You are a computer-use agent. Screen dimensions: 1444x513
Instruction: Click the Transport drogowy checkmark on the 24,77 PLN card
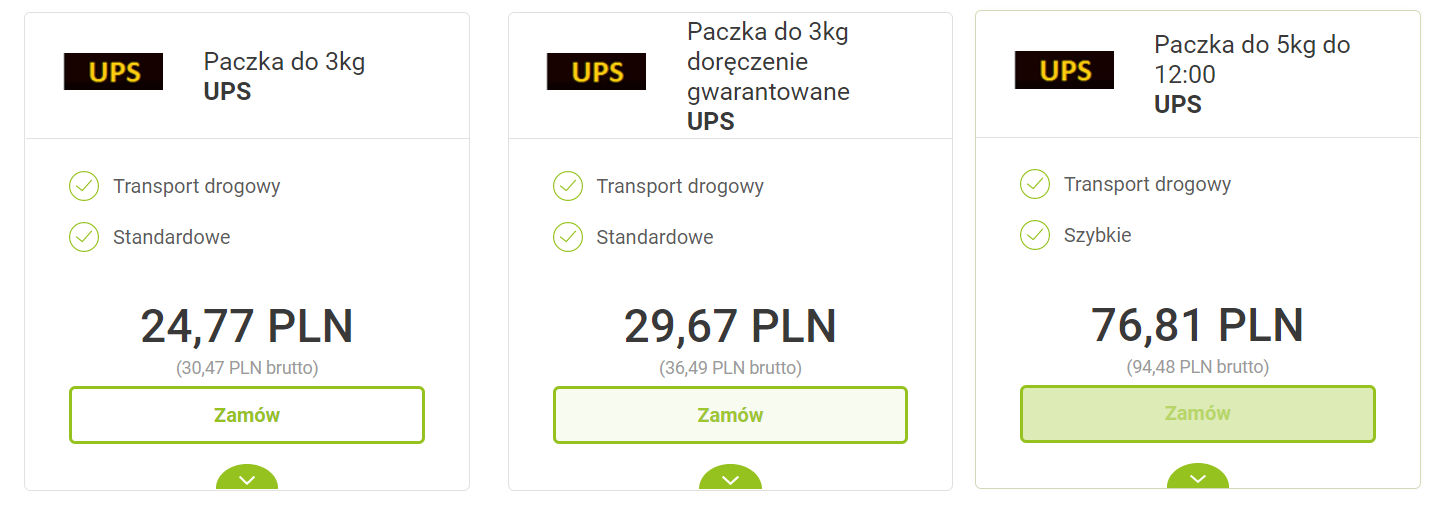pyautogui.click(x=84, y=186)
